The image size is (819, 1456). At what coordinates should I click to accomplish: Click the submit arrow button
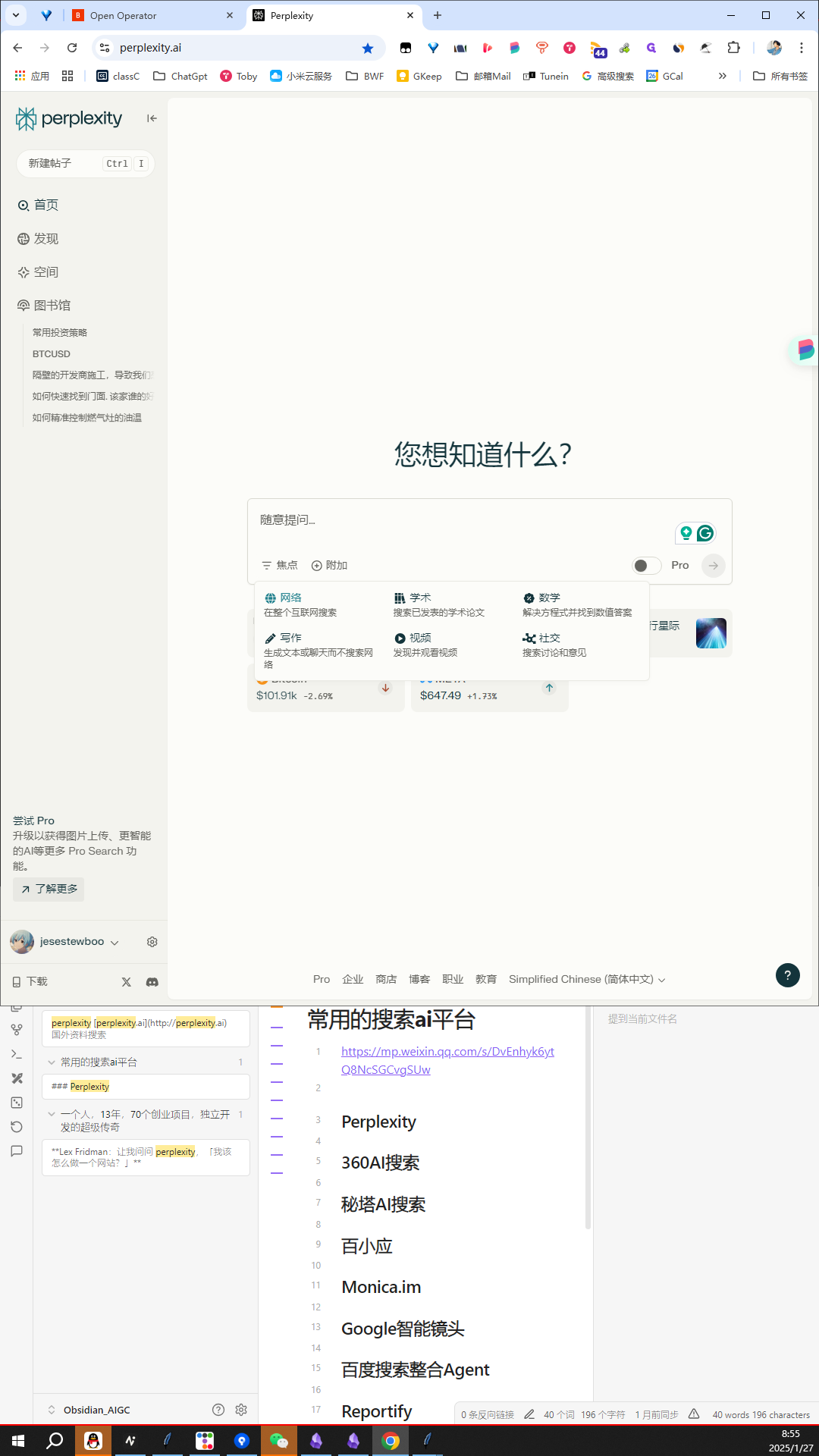713,566
